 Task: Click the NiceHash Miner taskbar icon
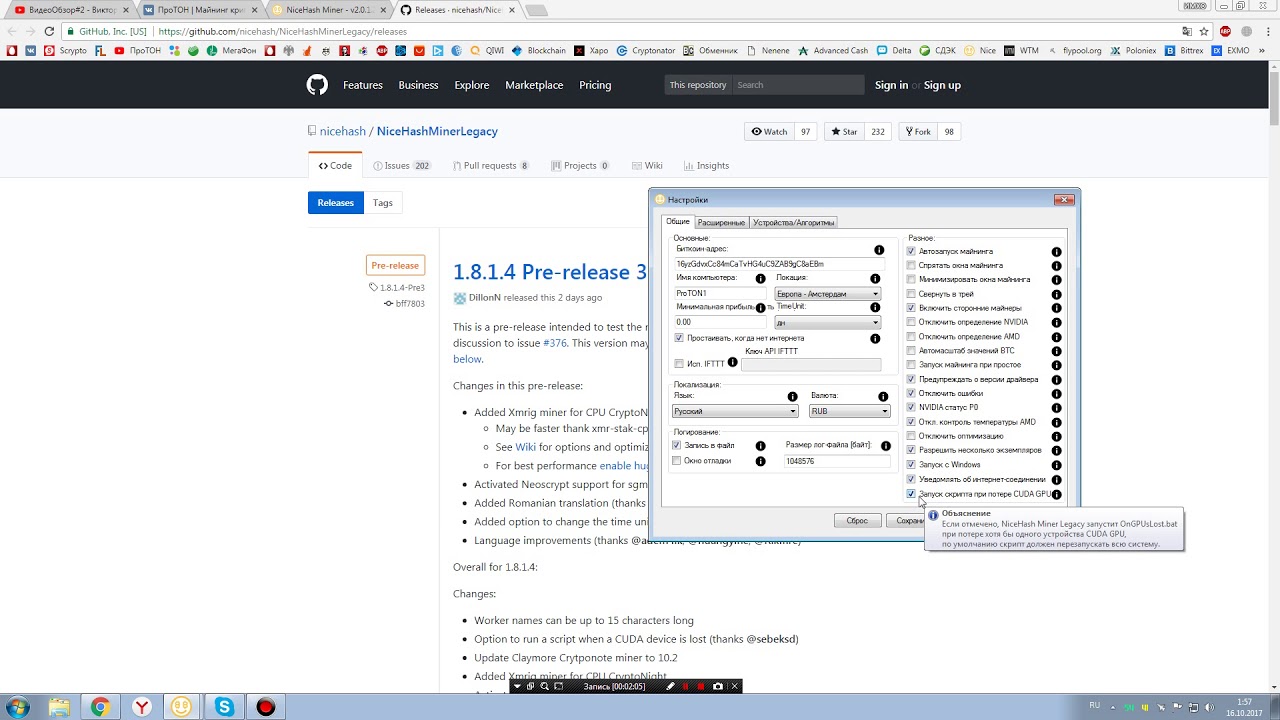click(x=182, y=707)
